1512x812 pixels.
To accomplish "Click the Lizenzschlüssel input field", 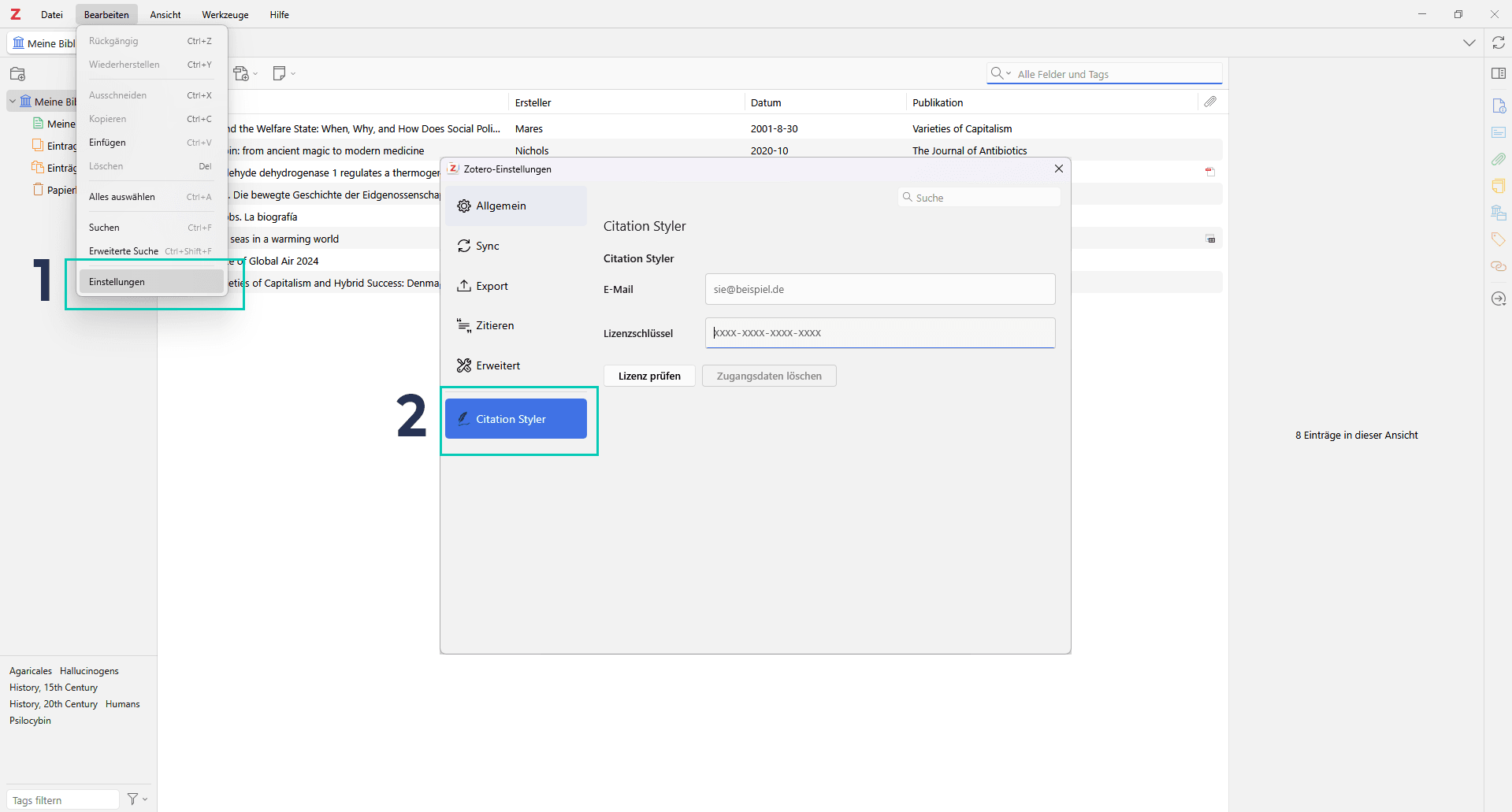I will tap(879, 333).
